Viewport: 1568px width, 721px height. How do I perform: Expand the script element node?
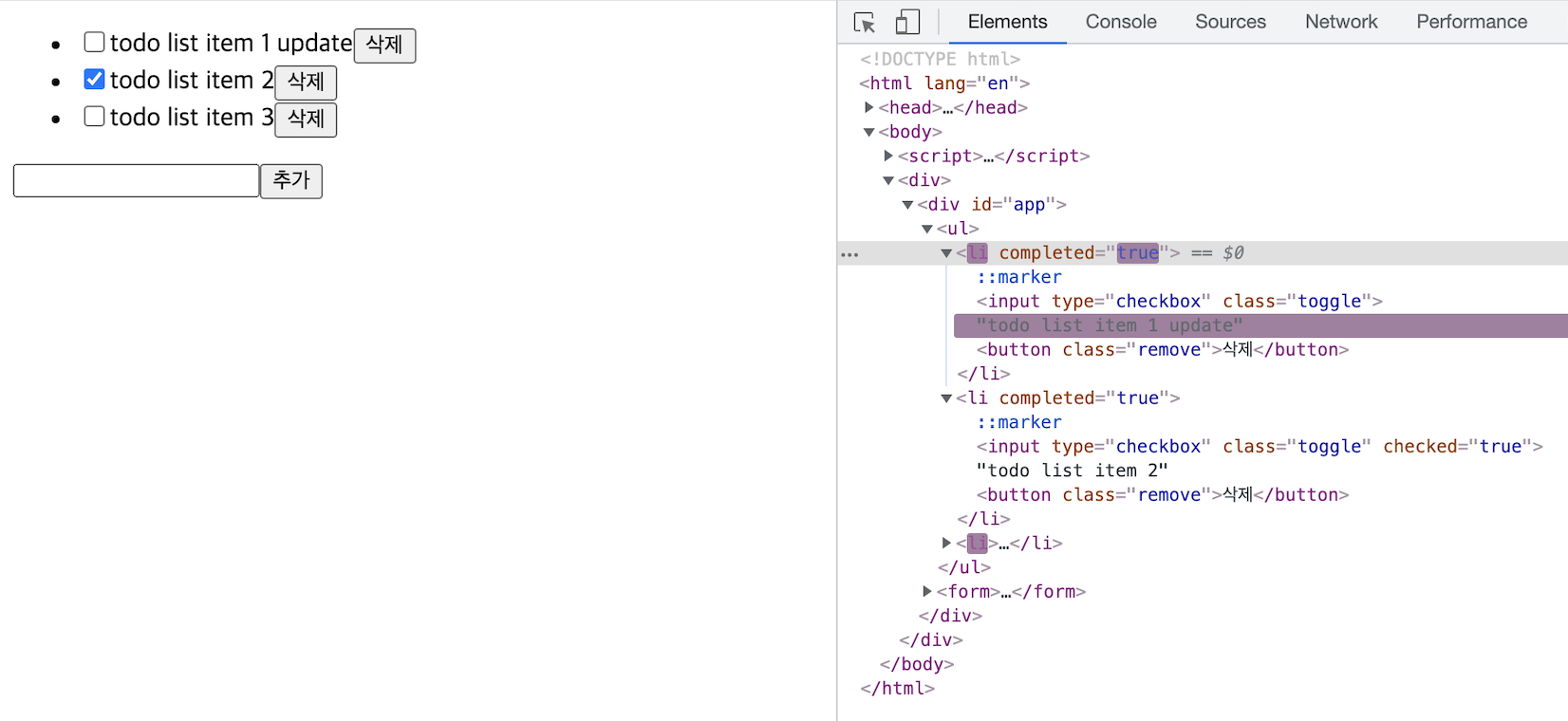coord(888,156)
